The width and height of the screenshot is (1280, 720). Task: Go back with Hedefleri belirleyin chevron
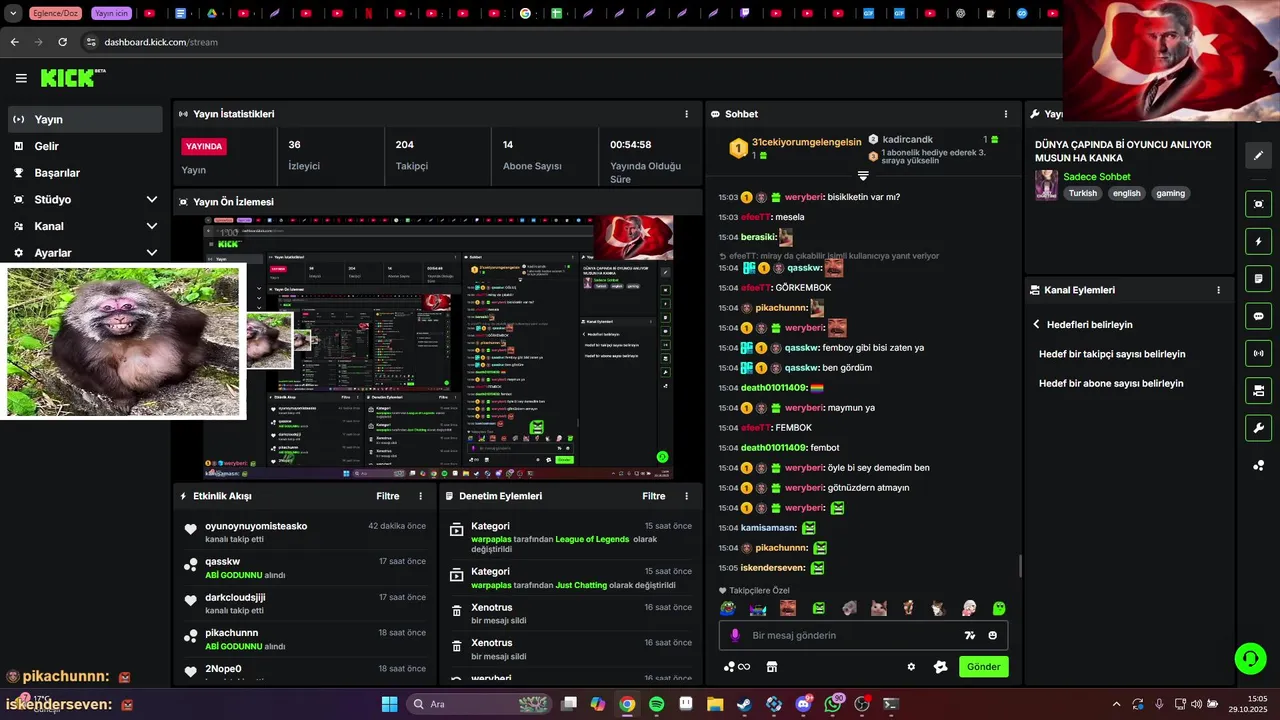(x=1037, y=325)
